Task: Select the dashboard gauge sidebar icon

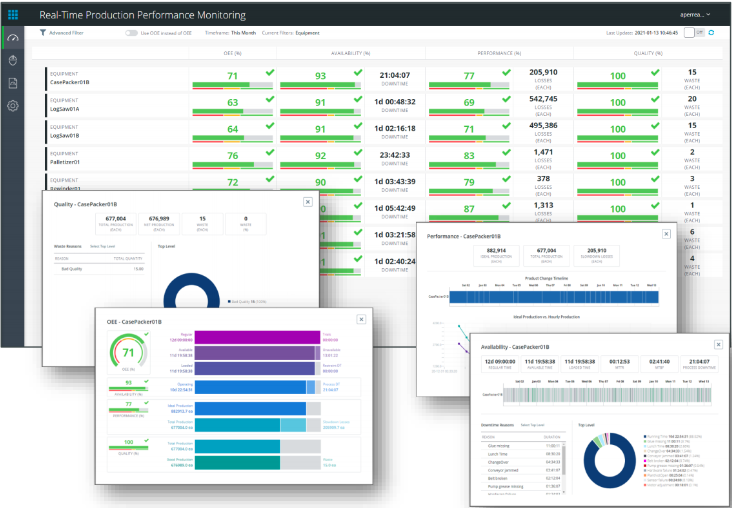Action: click(x=13, y=39)
